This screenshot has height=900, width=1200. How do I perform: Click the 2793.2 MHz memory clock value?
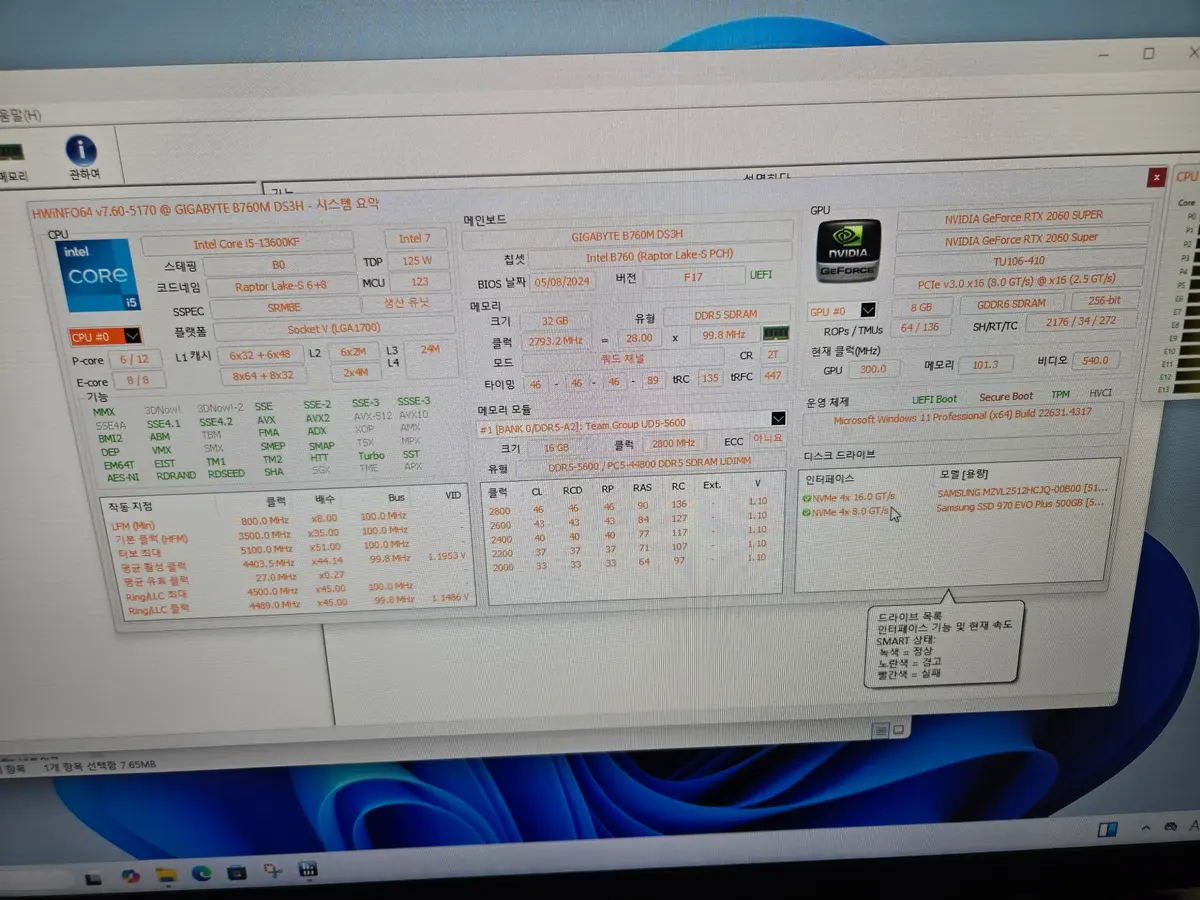558,340
